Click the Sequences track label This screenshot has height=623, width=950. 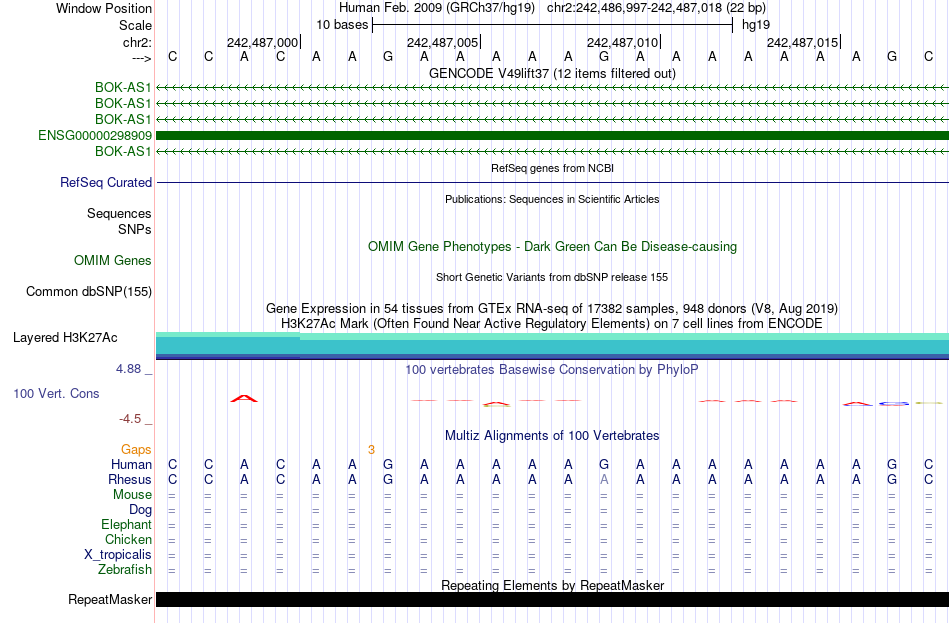point(119,213)
